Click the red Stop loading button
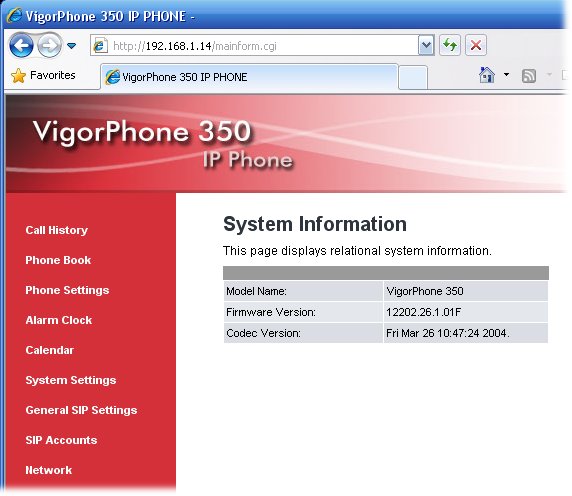 click(476, 46)
